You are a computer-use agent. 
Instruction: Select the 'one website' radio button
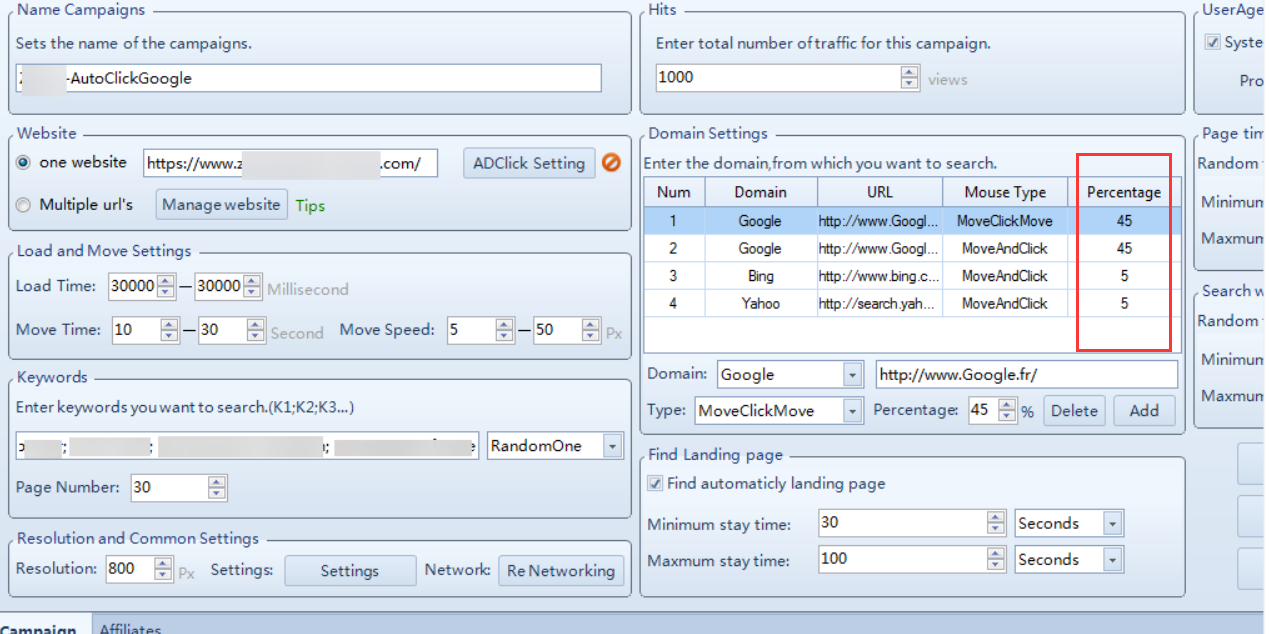coord(24,163)
